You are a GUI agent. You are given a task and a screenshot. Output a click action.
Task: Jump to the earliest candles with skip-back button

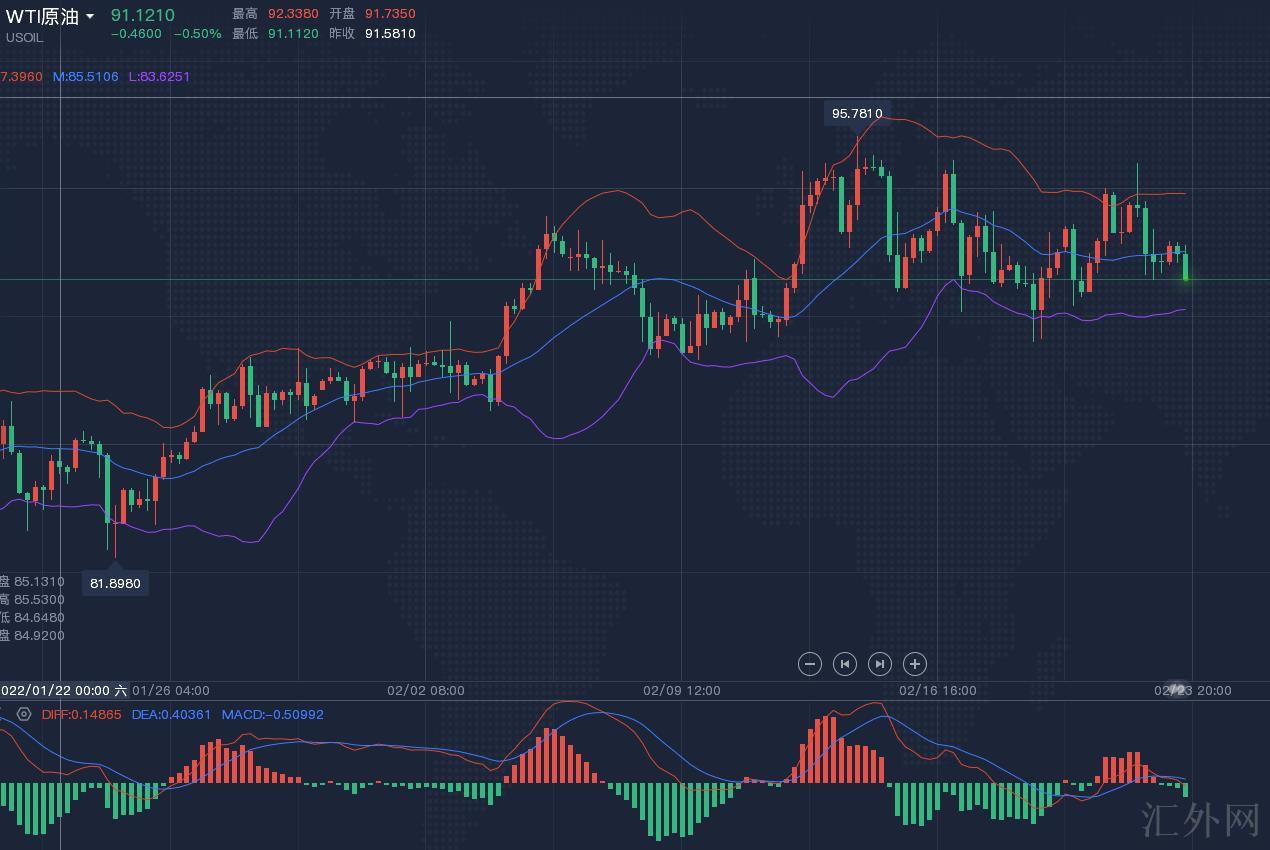point(845,664)
